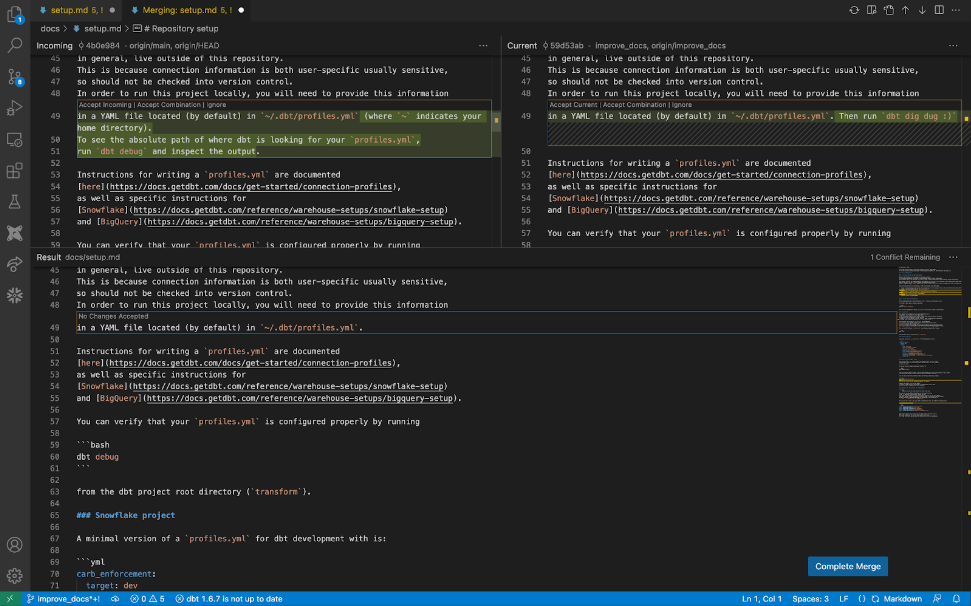
Task: Click the Complete Merge button
Action: tap(848, 566)
